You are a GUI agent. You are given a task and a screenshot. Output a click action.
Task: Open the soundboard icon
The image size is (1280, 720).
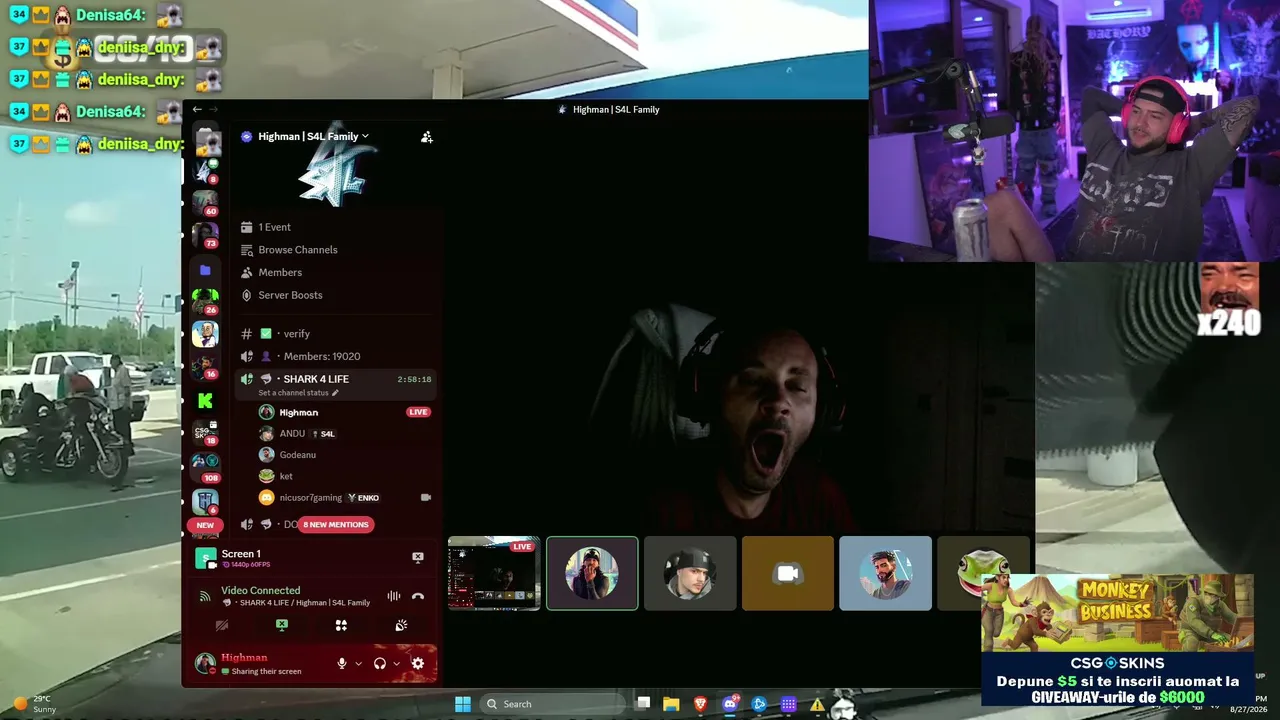[x=401, y=625]
